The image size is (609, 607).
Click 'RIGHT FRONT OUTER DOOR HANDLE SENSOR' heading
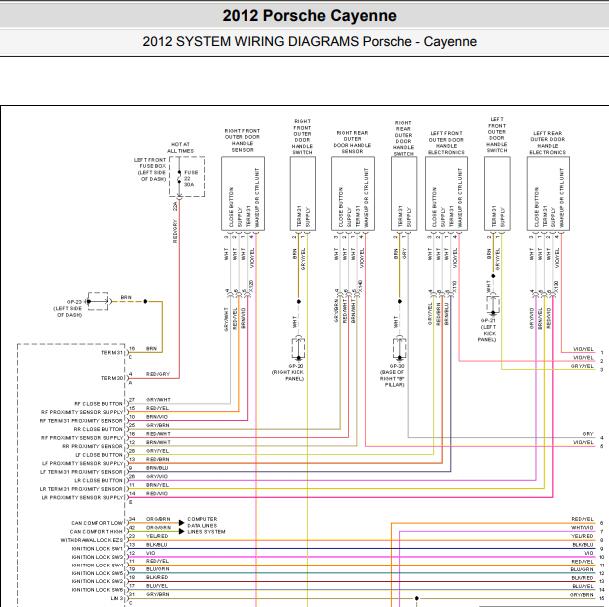(x=242, y=140)
